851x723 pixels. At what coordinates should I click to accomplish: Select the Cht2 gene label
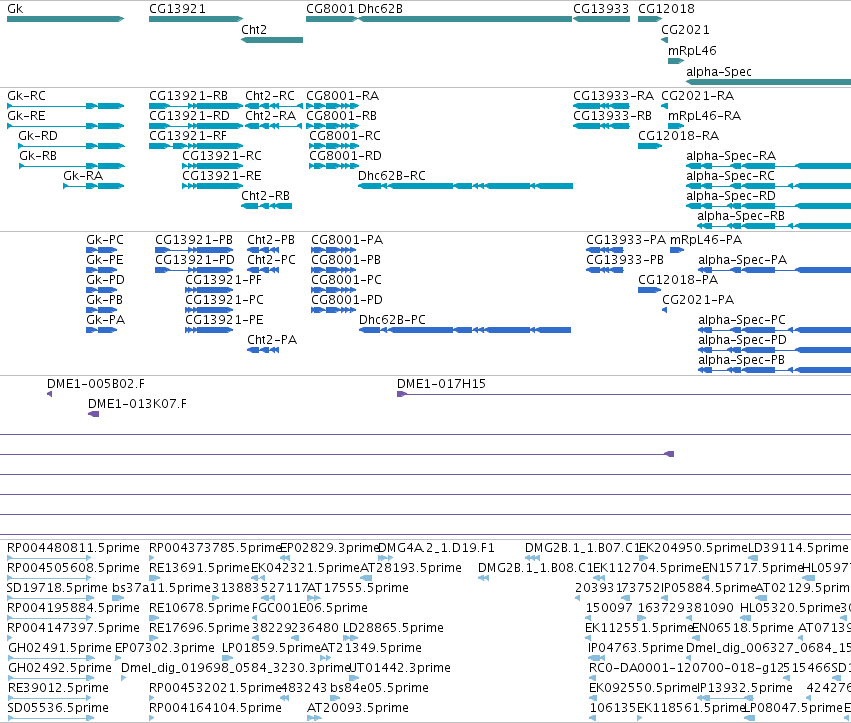(x=254, y=30)
